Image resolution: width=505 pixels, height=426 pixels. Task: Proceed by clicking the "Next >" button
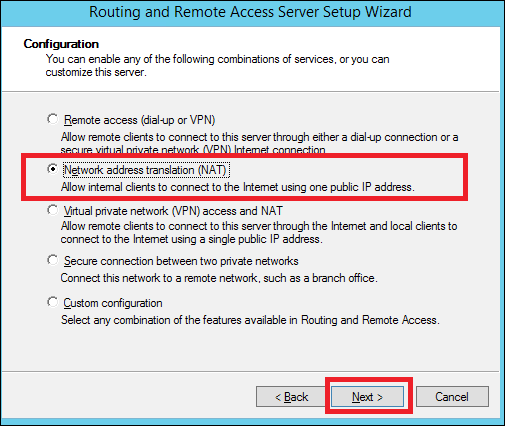pos(367,397)
